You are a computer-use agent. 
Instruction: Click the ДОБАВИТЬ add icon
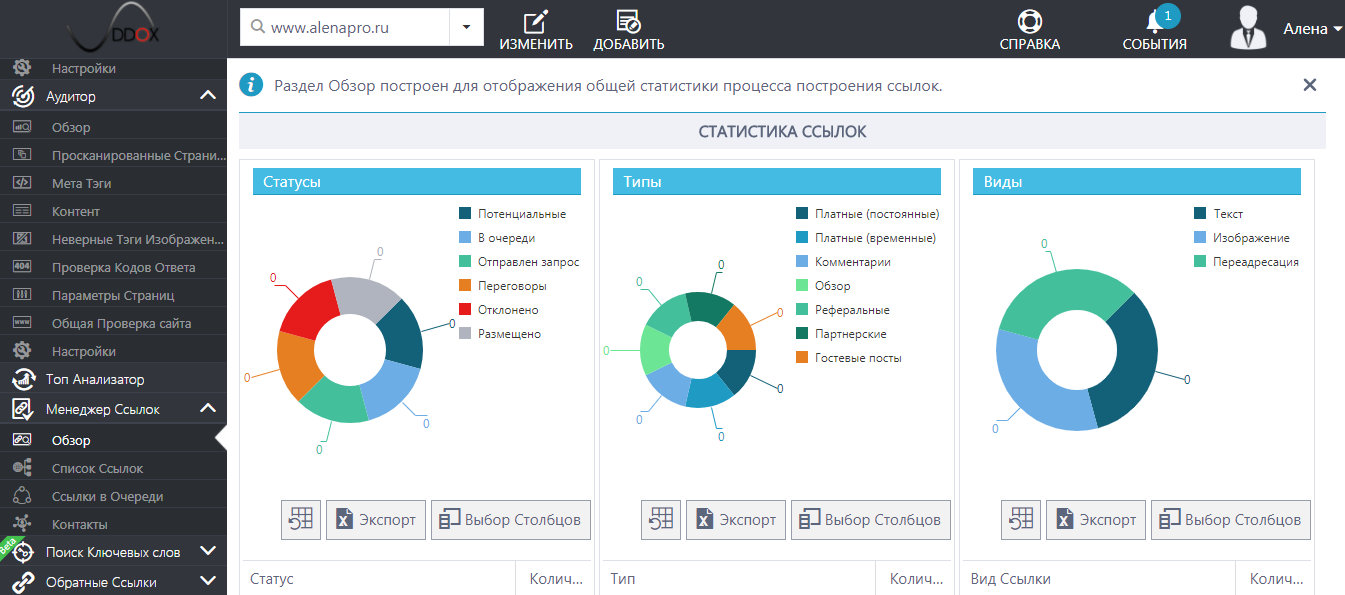629,21
